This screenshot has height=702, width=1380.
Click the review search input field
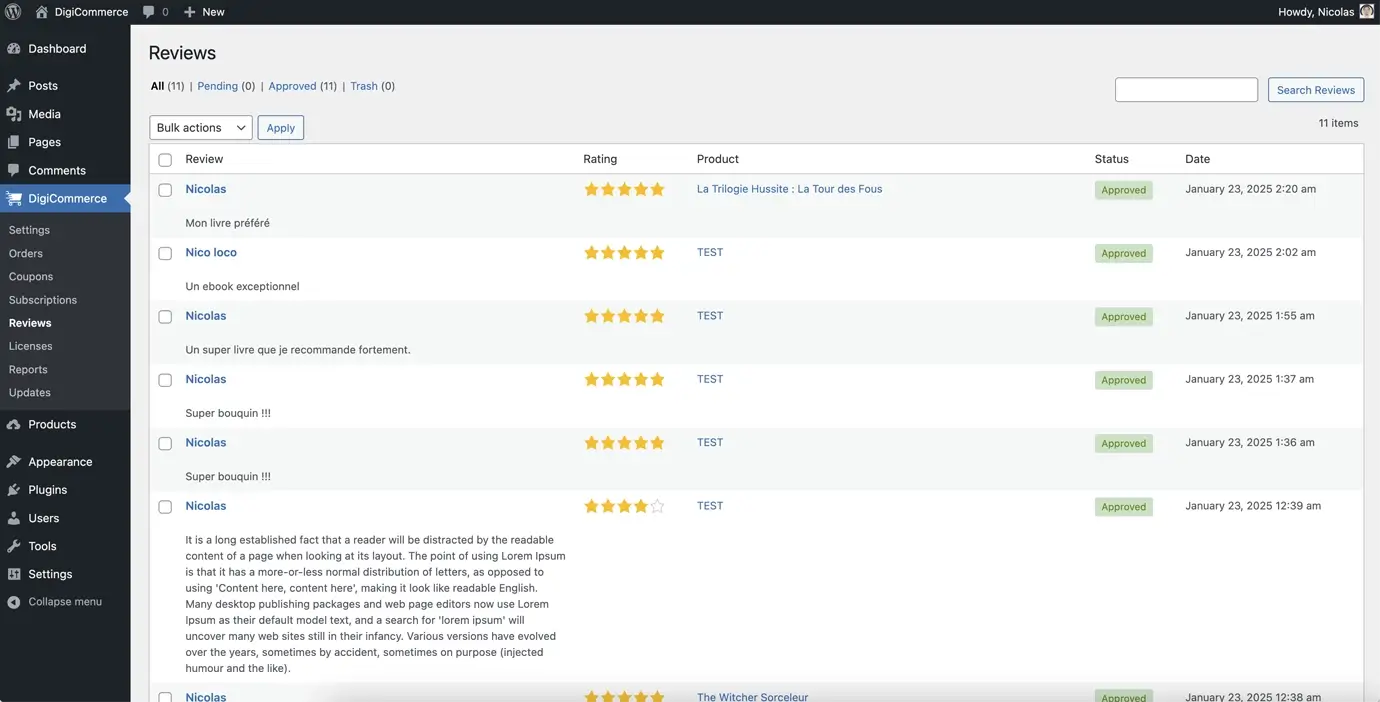(1186, 90)
